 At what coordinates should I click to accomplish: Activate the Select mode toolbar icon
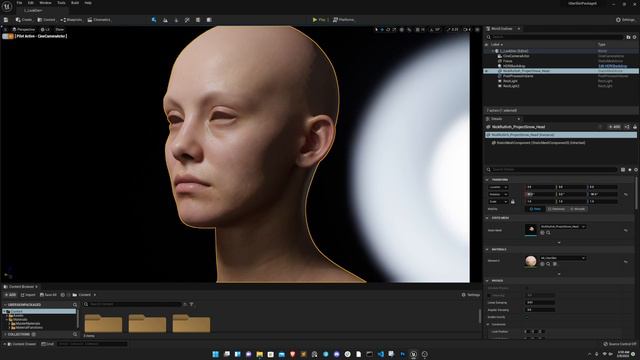pos(154,20)
